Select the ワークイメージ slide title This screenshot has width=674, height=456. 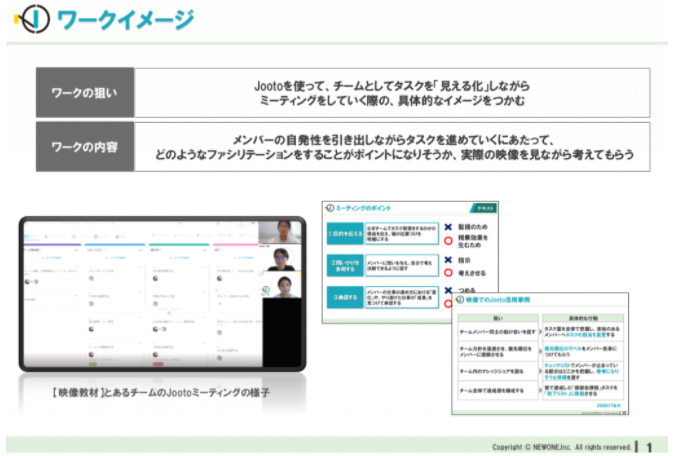(126, 20)
